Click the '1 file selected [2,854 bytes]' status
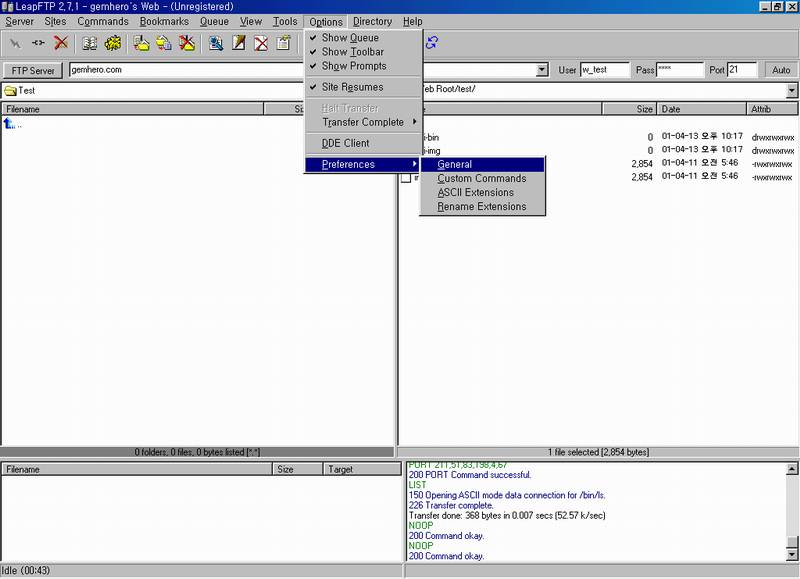 [x=598, y=452]
